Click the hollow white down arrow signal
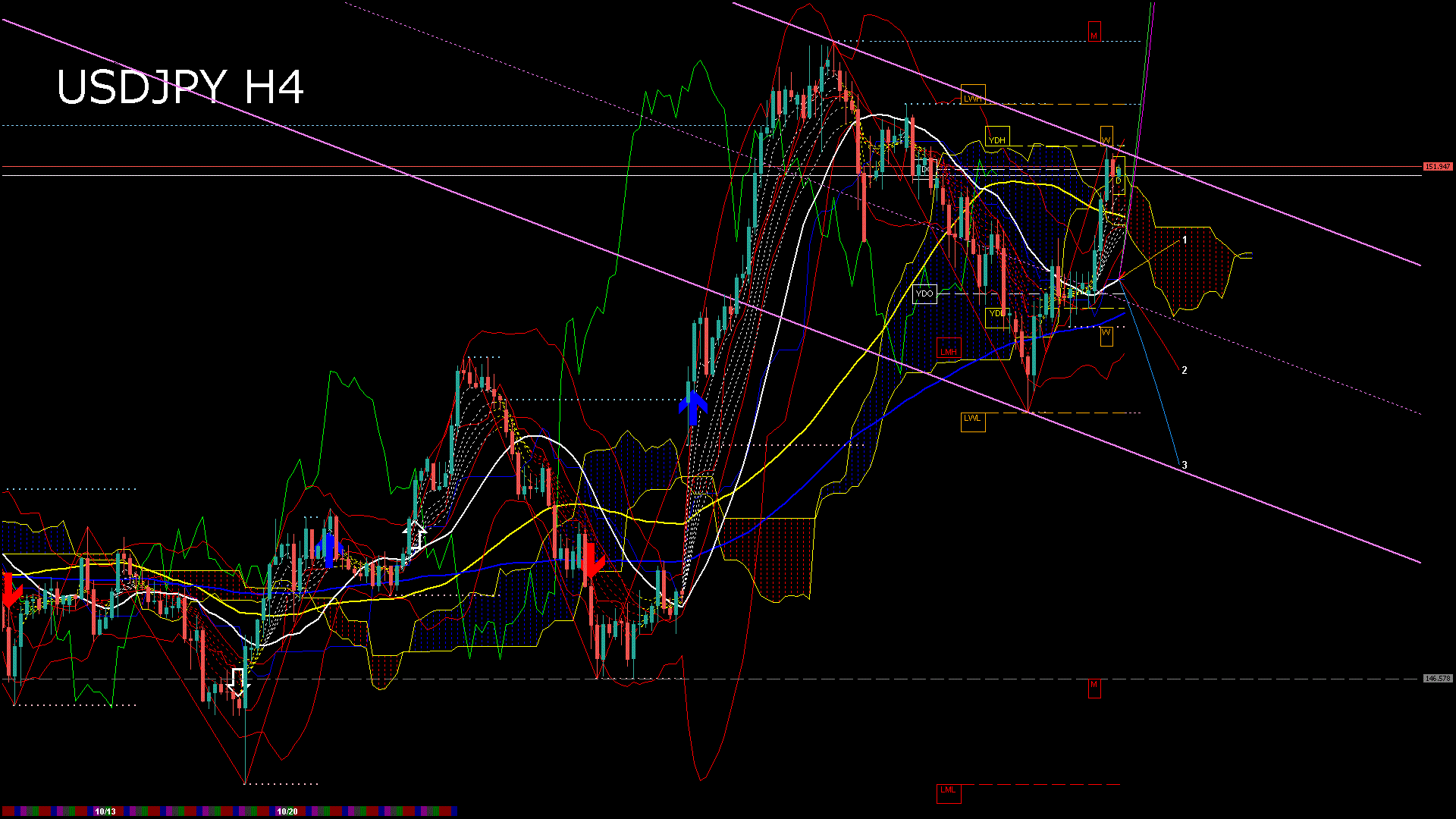1456x819 pixels. click(238, 682)
